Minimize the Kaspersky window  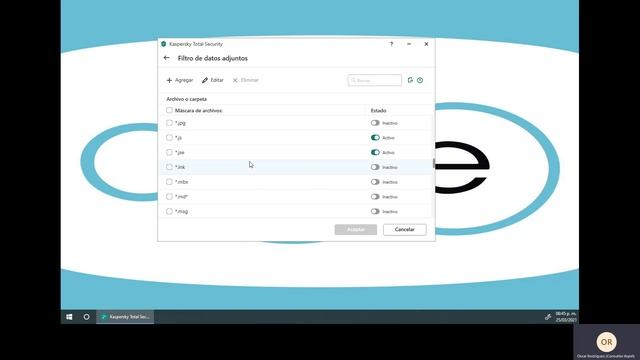click(x=409, y=44)
